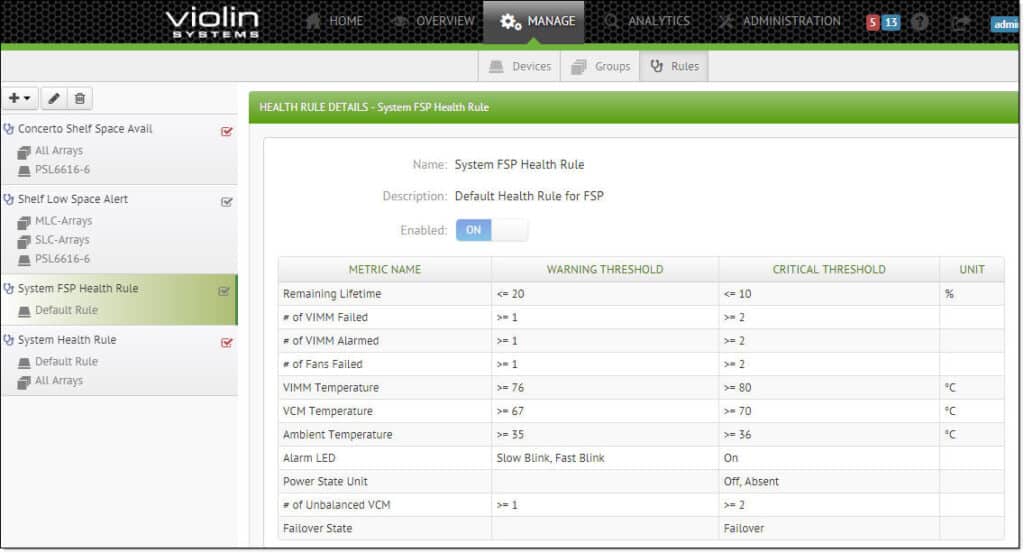Toggle the Concerto Shelf Space Avail checkbox
Screen dimensions: 1024x553
click(x=227, y=131)
